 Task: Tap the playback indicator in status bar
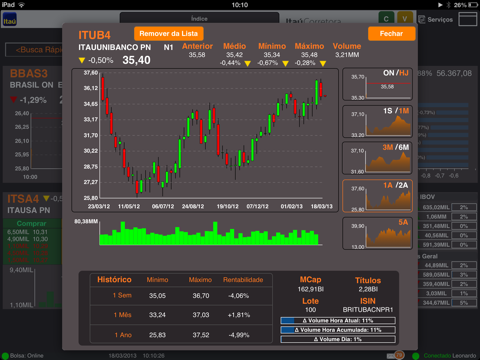coord(440,5)
